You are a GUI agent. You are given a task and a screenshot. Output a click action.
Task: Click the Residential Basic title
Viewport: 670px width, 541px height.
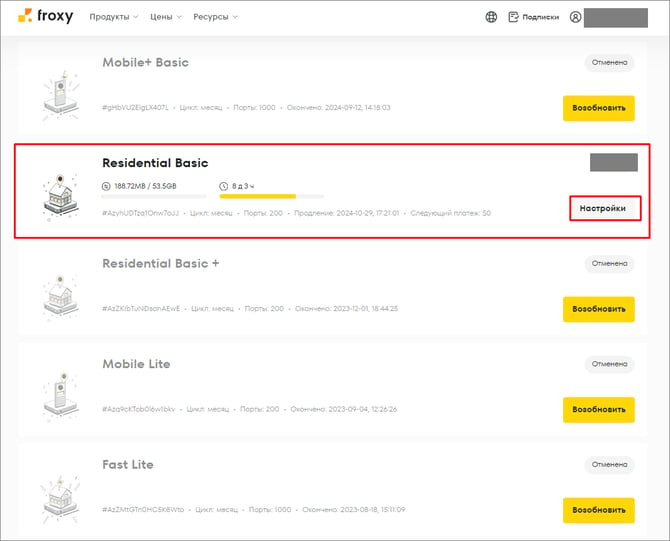click(x=155, y=163)
